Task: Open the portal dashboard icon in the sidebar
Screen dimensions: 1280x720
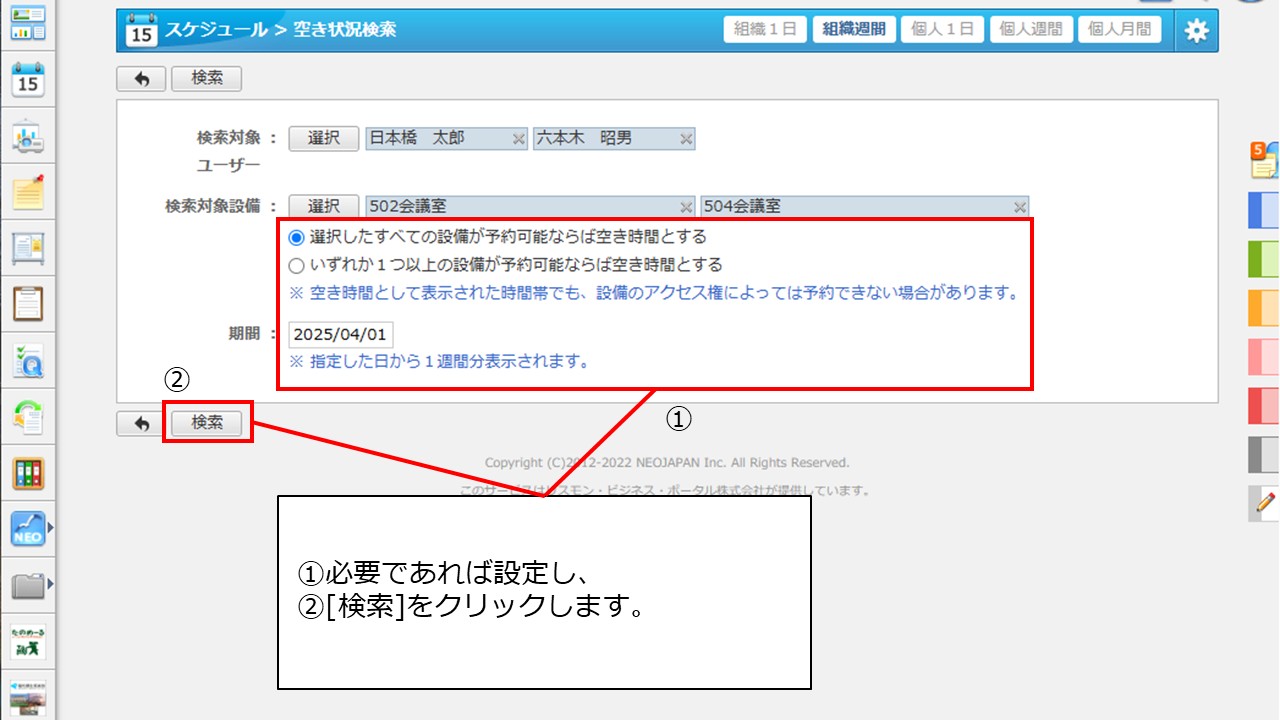Action: (28, 22)
